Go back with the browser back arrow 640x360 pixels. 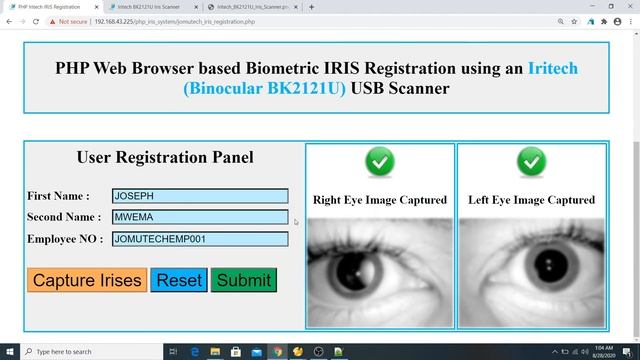tap(9, 22)
